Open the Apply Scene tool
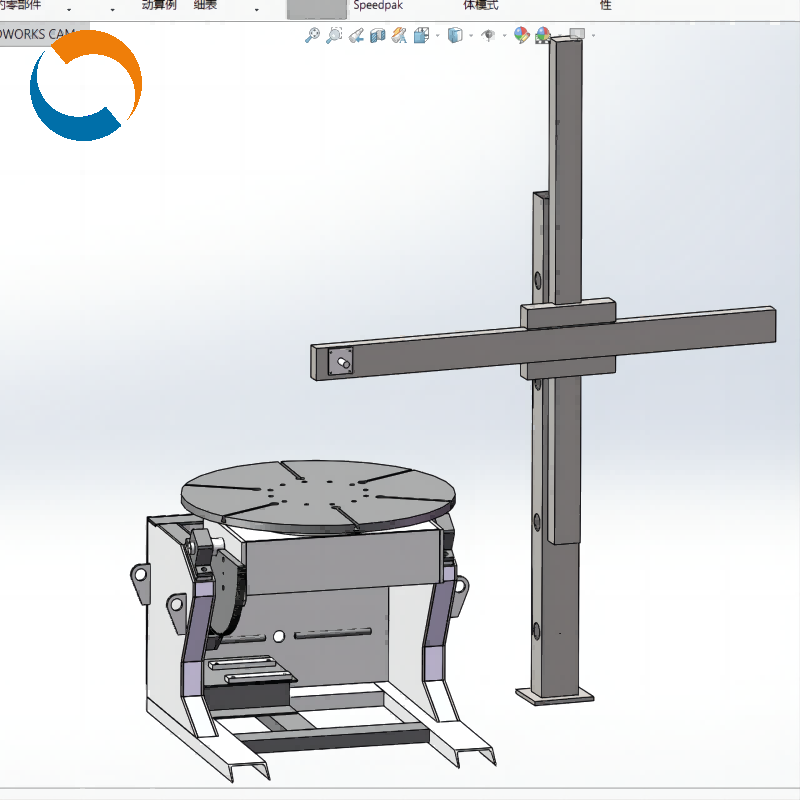The width and height of the screenshot is (800, 800). 543,36
